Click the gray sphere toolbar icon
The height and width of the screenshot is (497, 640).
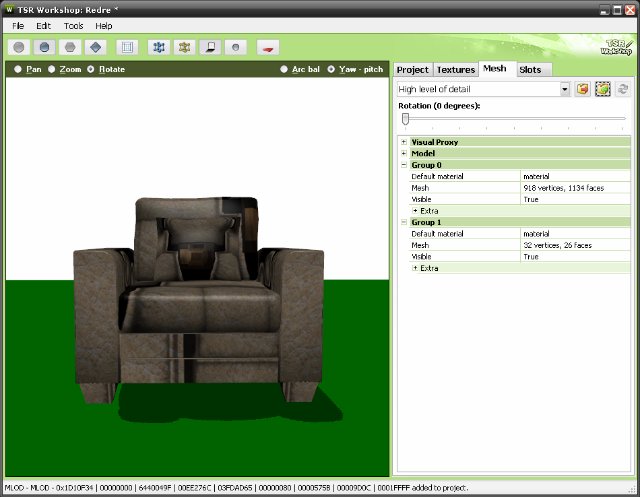pos(19,47)
